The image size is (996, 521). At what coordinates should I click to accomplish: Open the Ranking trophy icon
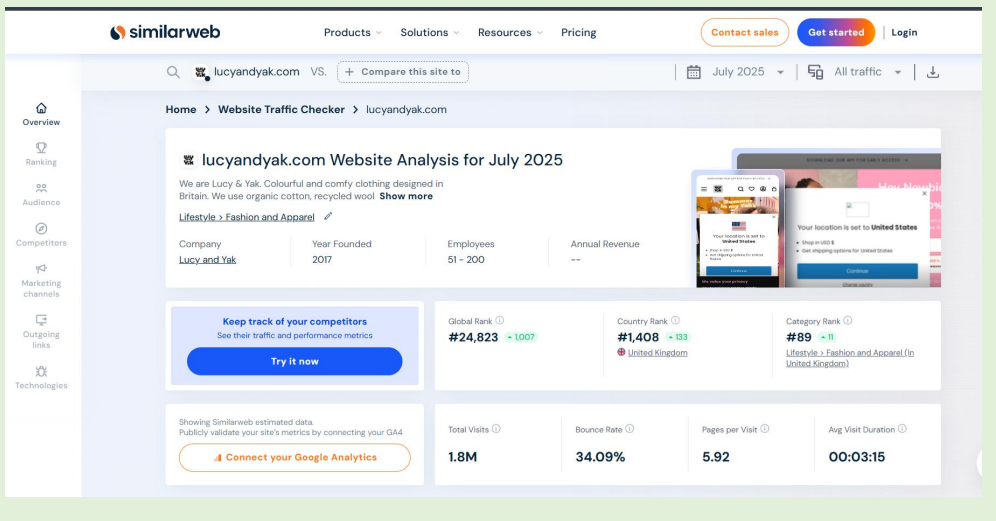point(41,148)
